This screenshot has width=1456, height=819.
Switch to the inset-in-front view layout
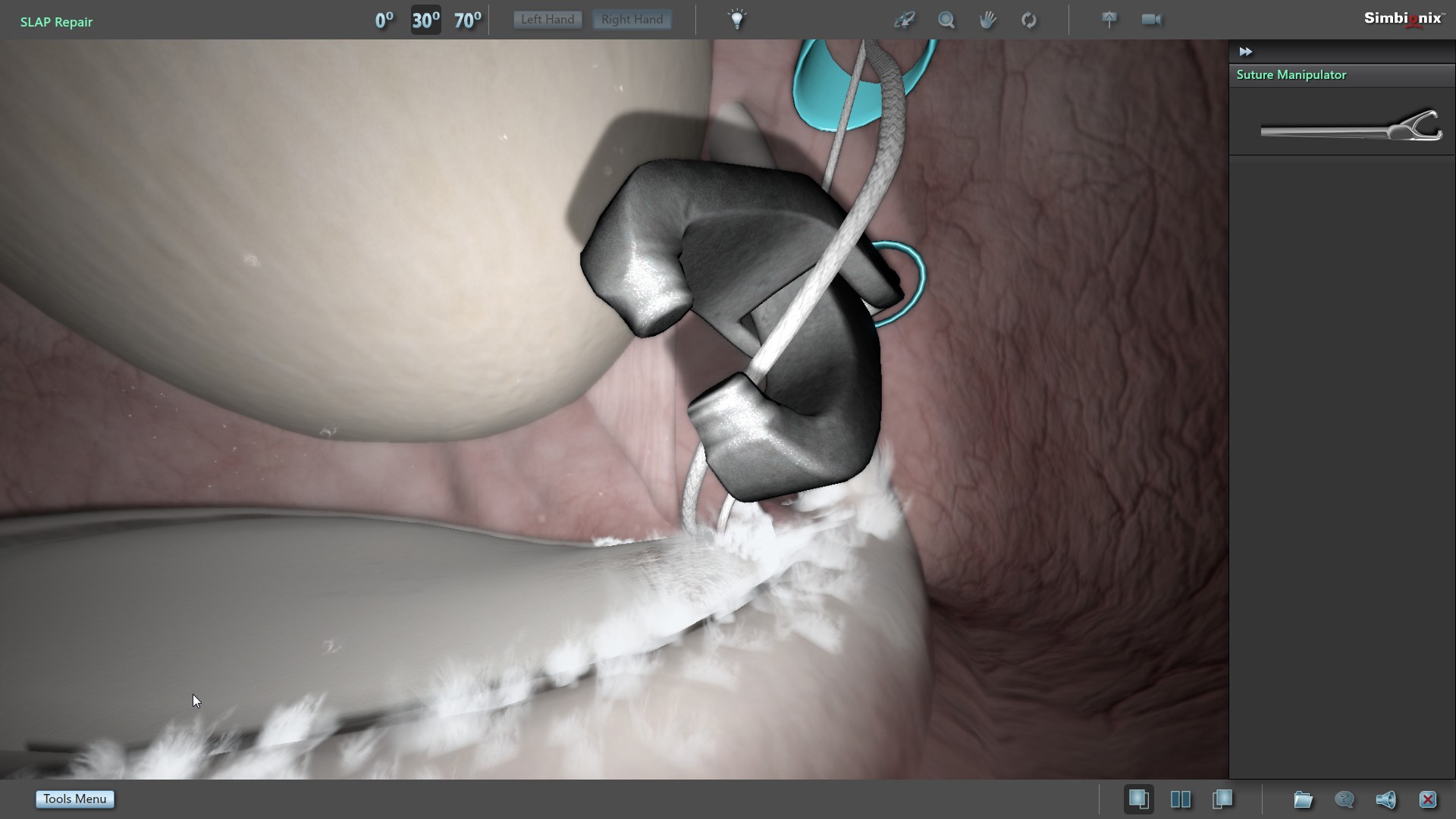click(1222, 799)
